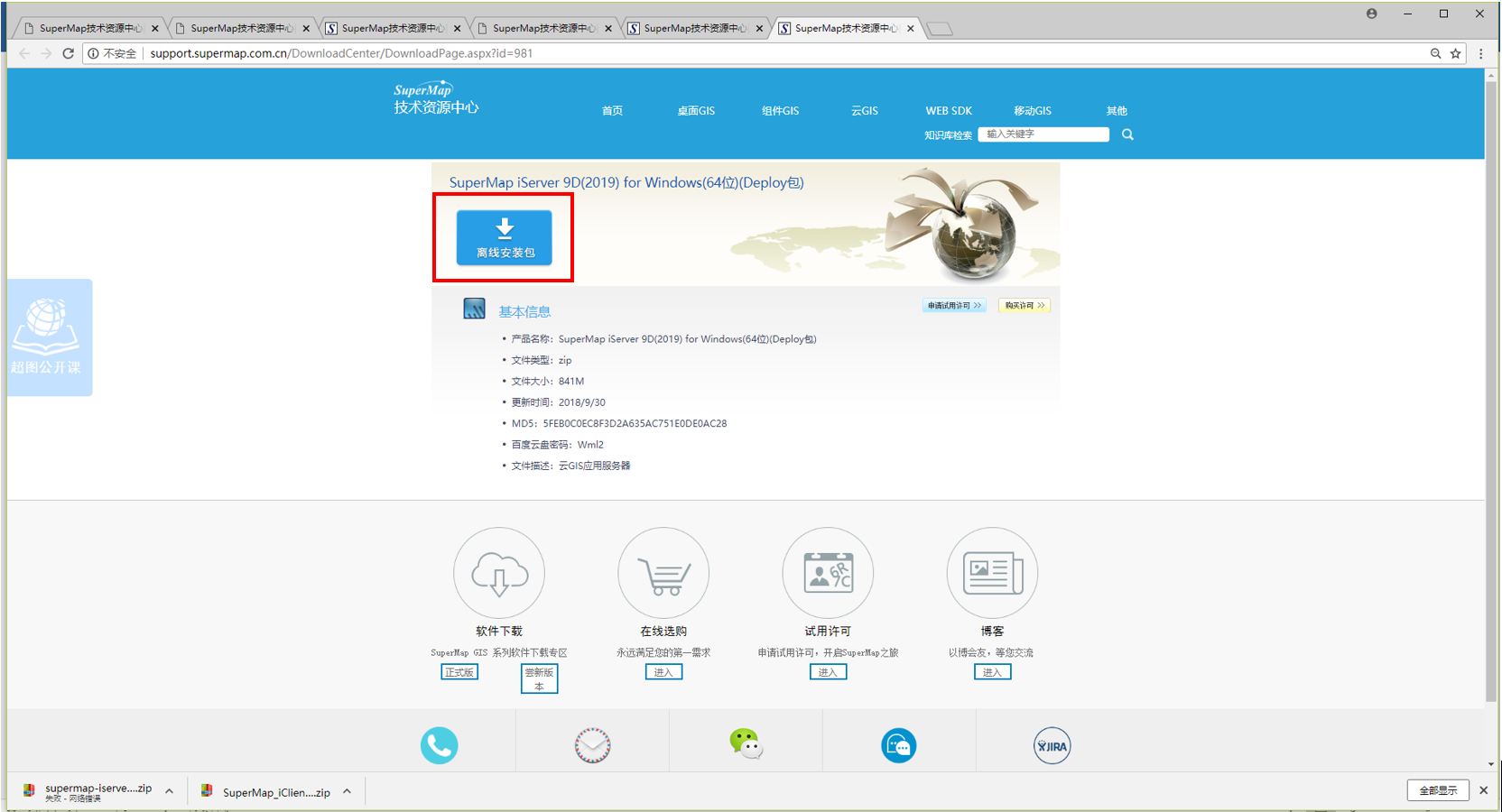Click the 博客 newspaper icon
The width and height of the screenshot is (1502, 812).
coord(992,573)
